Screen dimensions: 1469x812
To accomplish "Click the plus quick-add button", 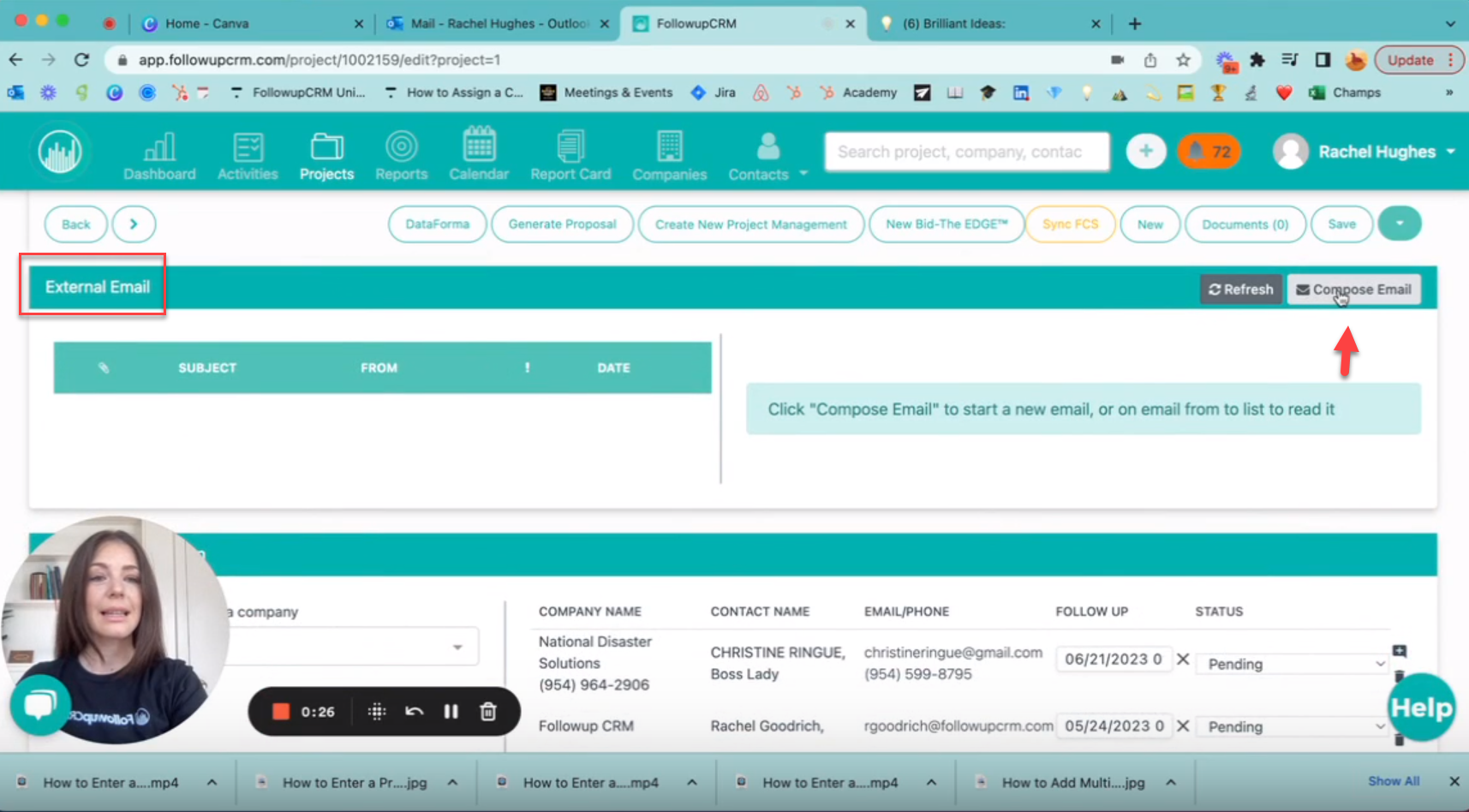I will [x=1146, y=152].
